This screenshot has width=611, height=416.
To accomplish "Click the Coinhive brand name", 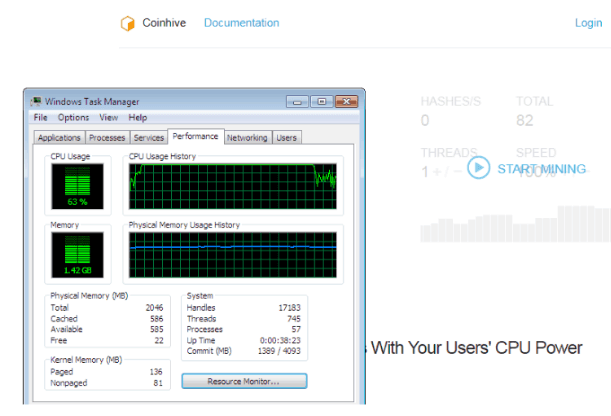I will (x=164, y=23).
